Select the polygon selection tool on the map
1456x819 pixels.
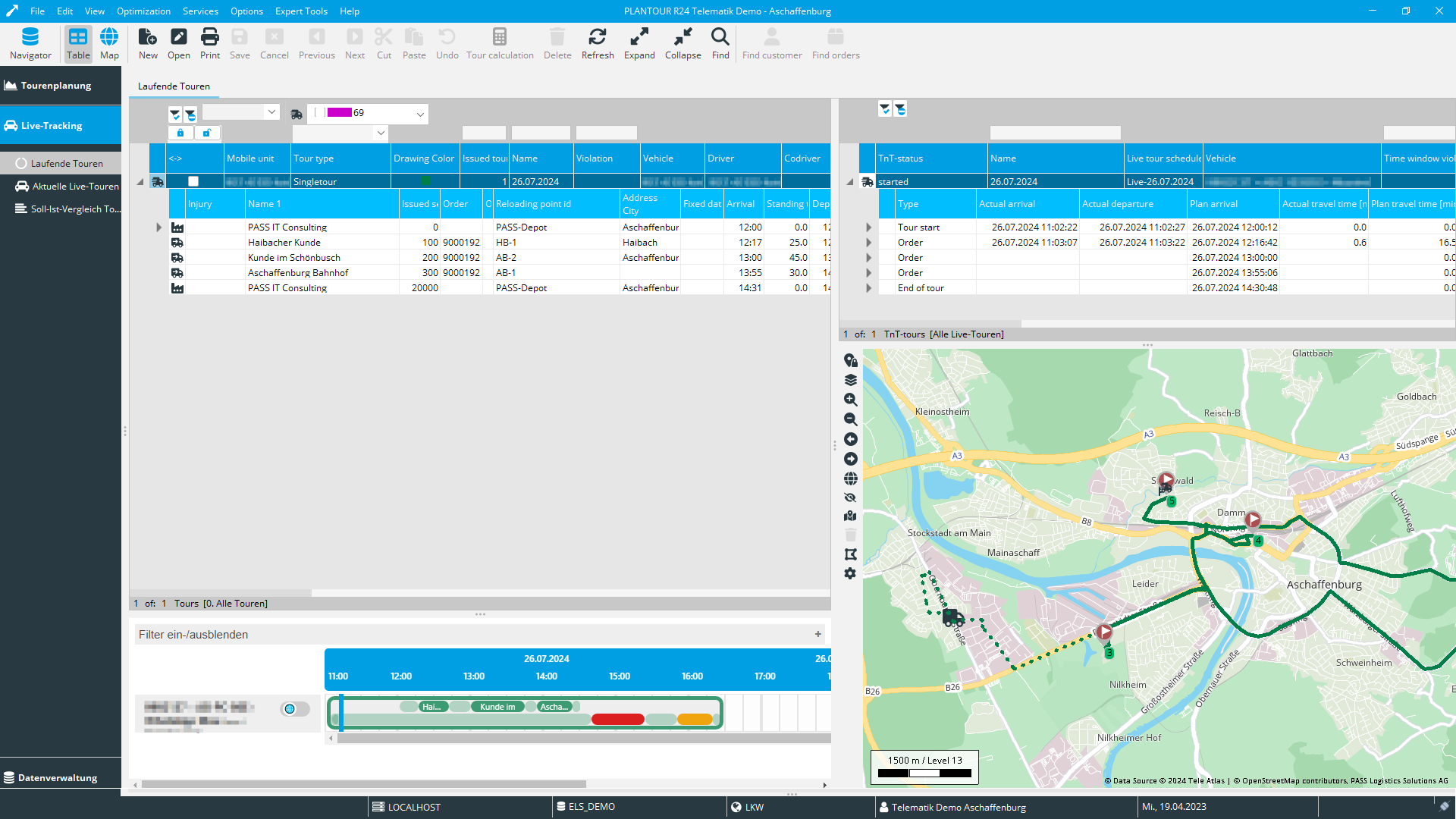851,554
